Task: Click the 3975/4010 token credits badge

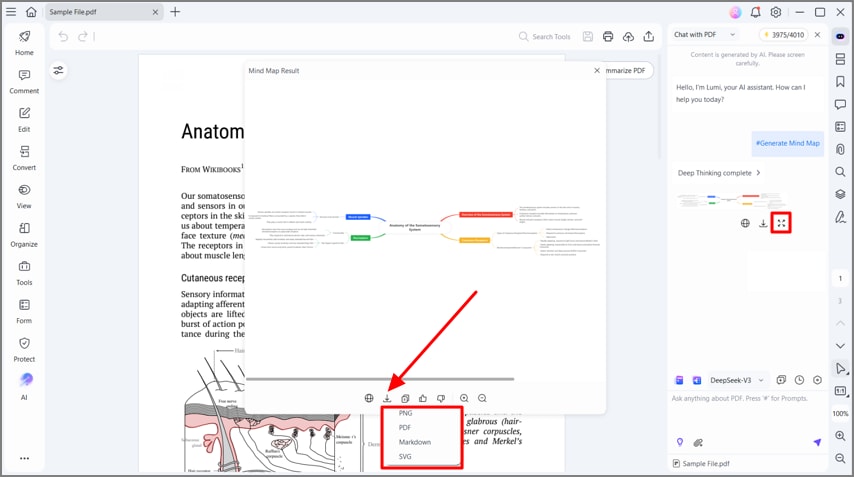Action: point(784,34)
